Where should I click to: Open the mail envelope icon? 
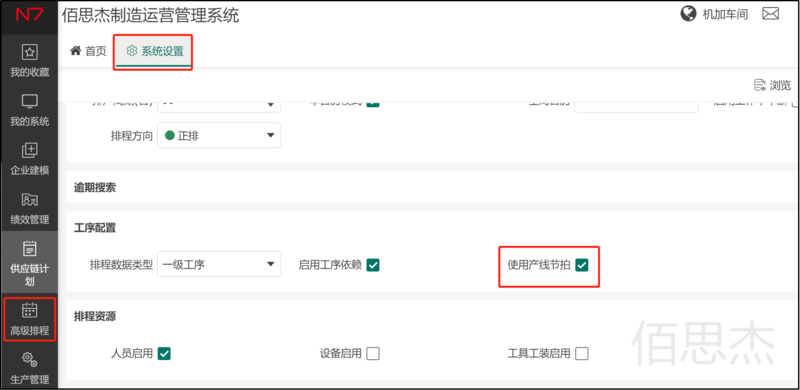(770, 14)
